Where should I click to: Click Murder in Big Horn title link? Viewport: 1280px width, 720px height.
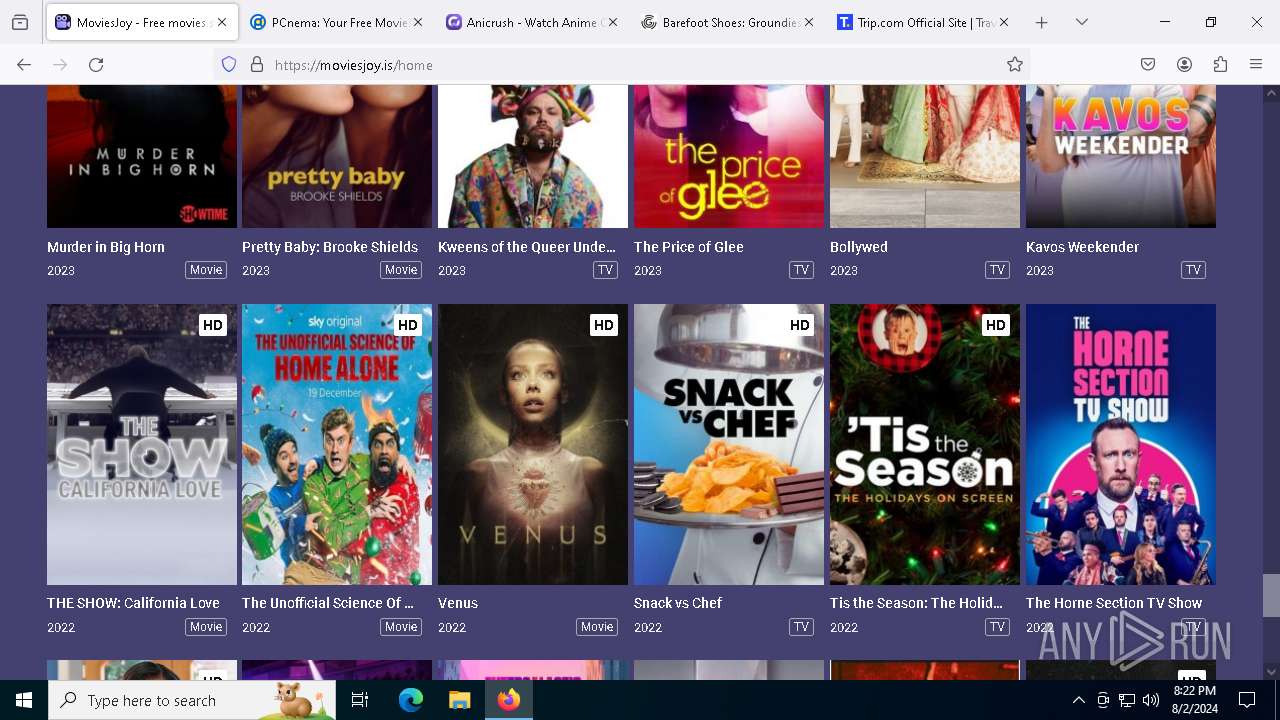click(x=106, y=247)
